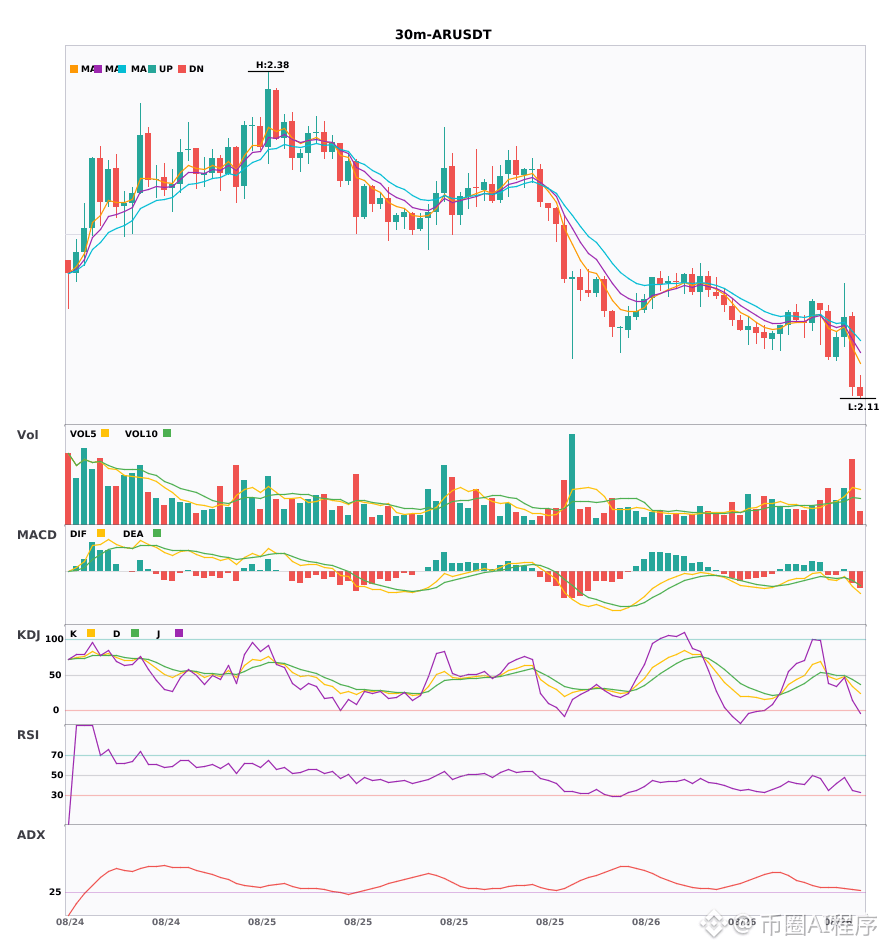Click the VOL5 legend text
This screenshot has width=885, height=950.
(83, 434)
